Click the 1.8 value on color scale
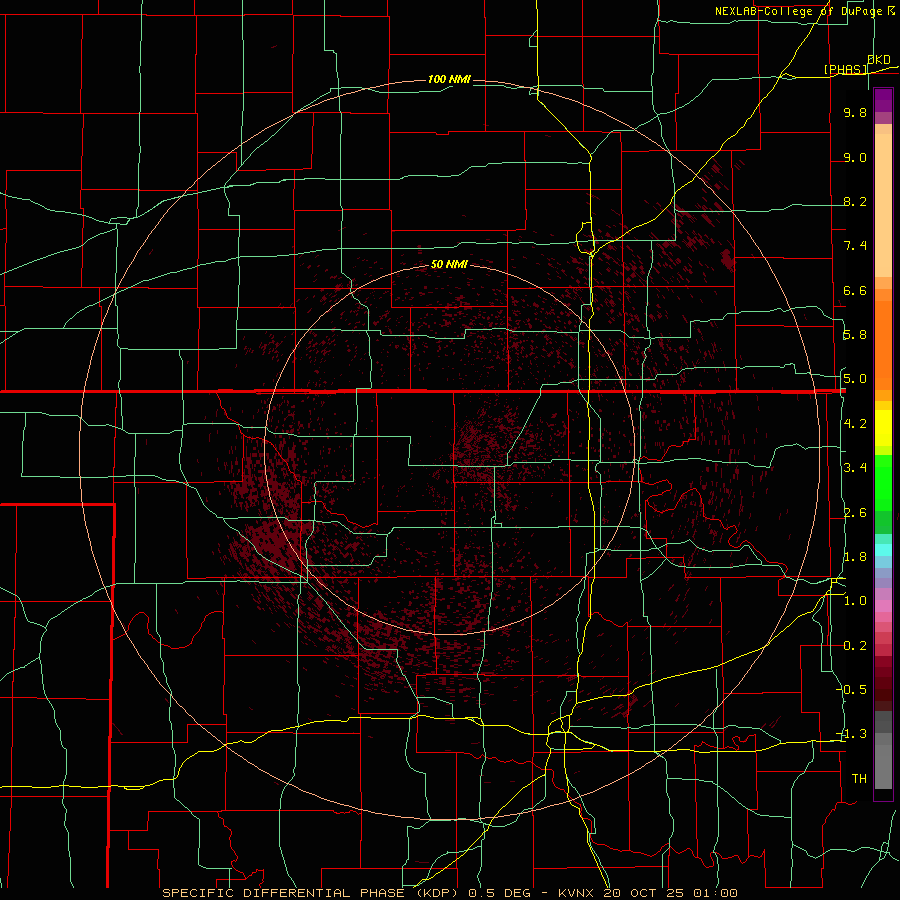Screen dimensions: 900x900 855,557
